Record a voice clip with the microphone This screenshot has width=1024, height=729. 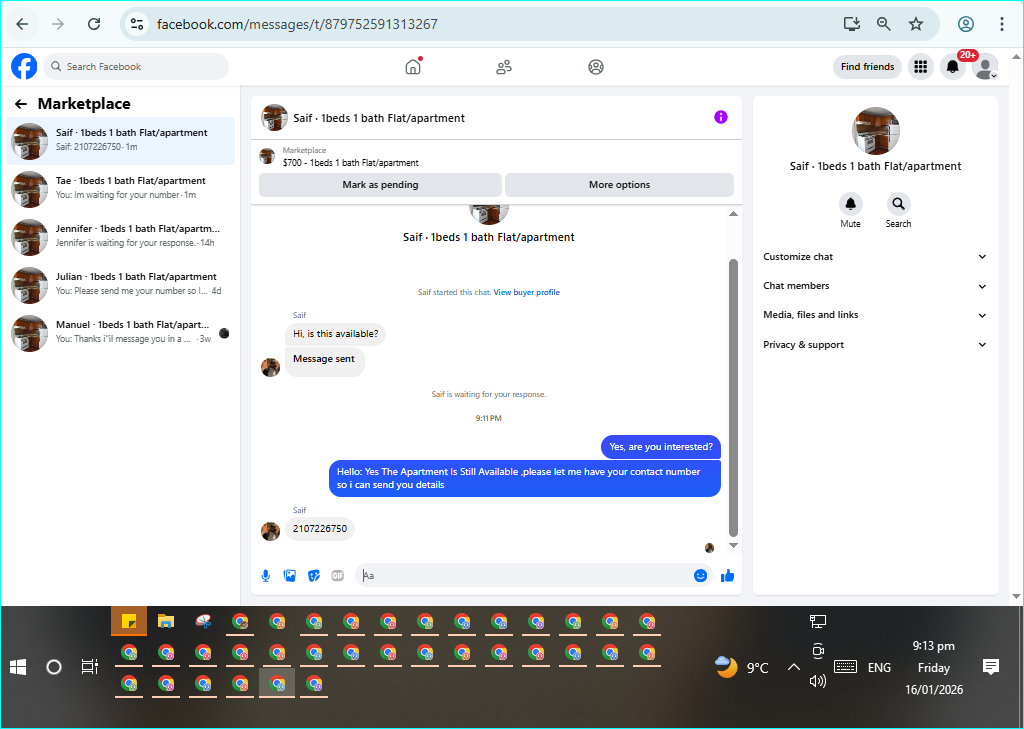[x=265, y=575]
